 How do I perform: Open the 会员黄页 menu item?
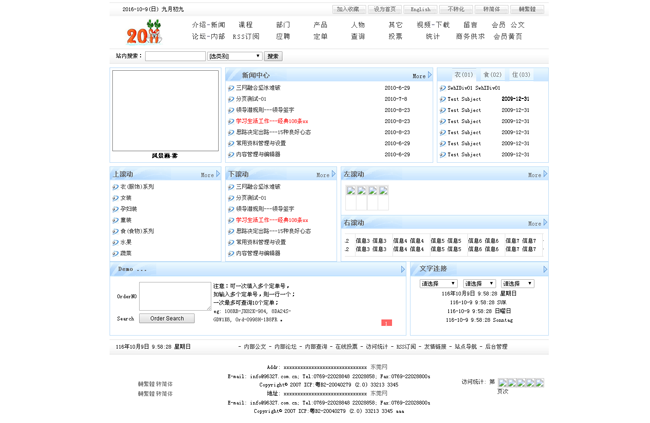(508, 36)
